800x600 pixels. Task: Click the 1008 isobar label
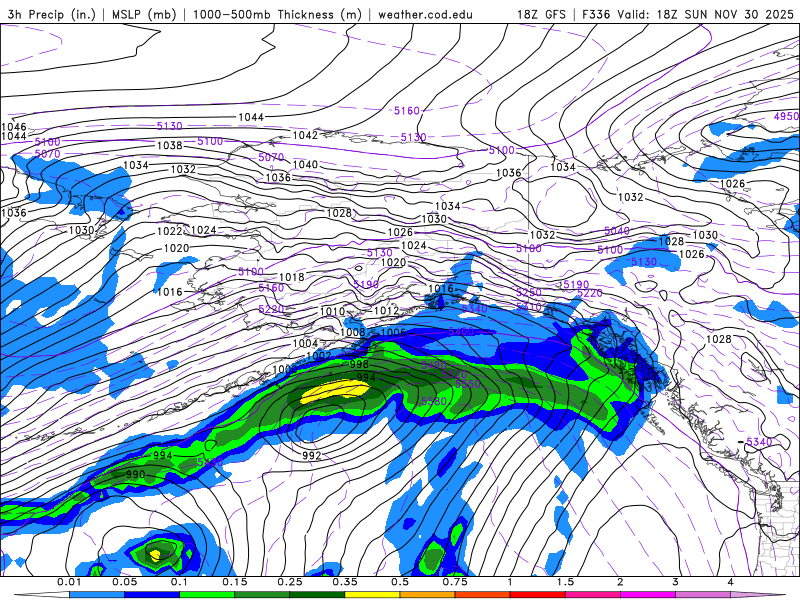point(353,332)
